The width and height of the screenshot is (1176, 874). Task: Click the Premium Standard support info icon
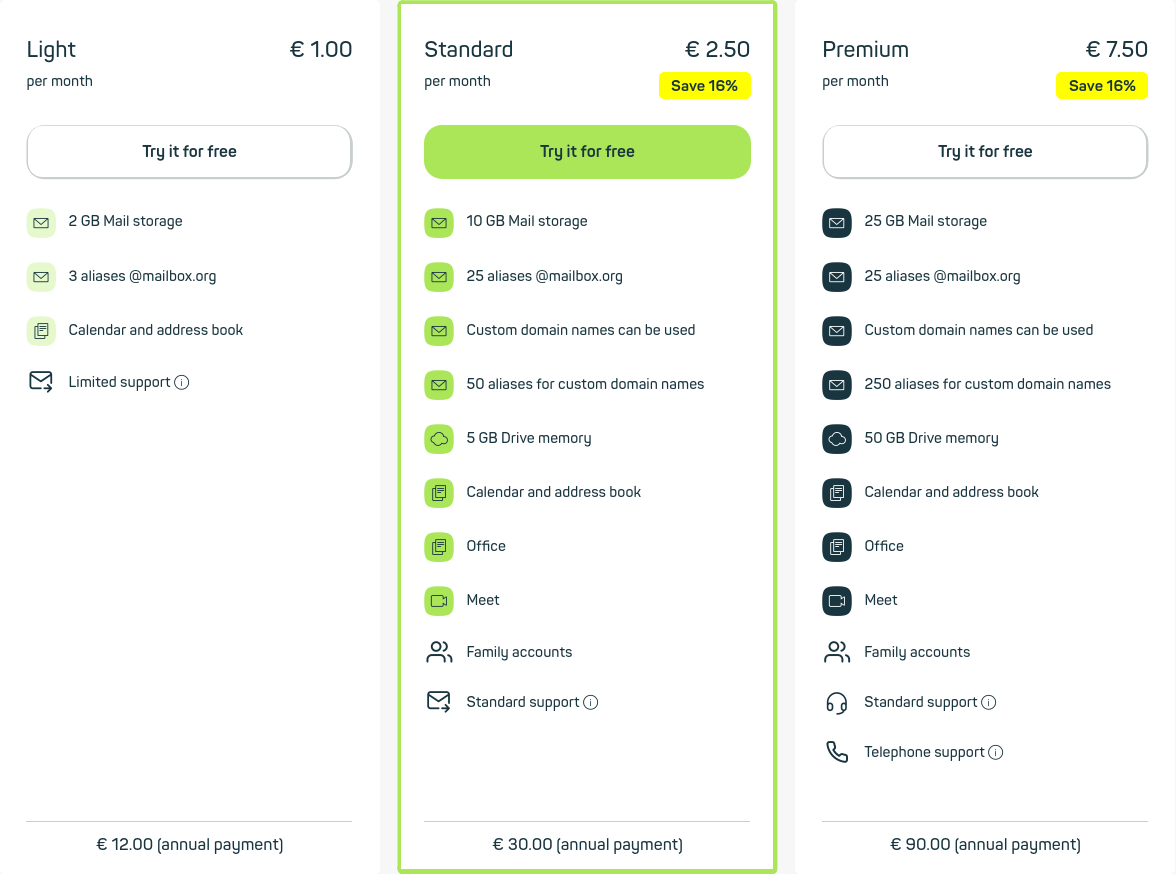(x=989, y=702)
